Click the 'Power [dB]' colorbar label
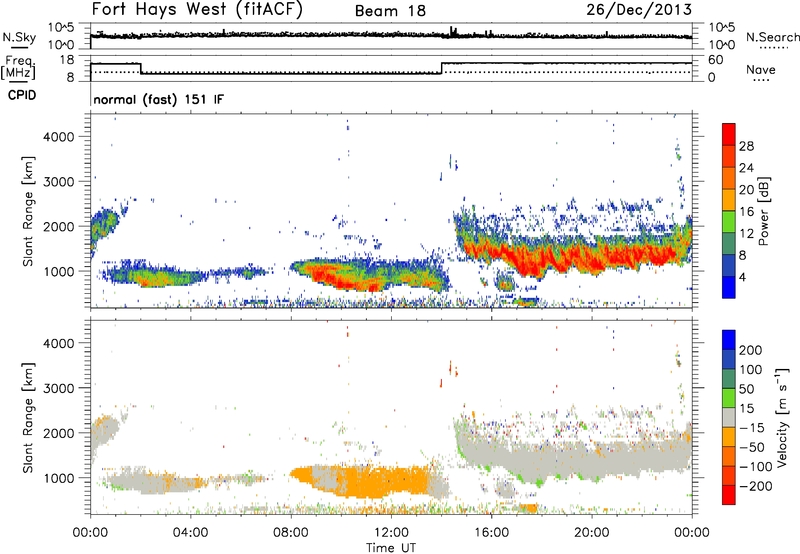 763,211
